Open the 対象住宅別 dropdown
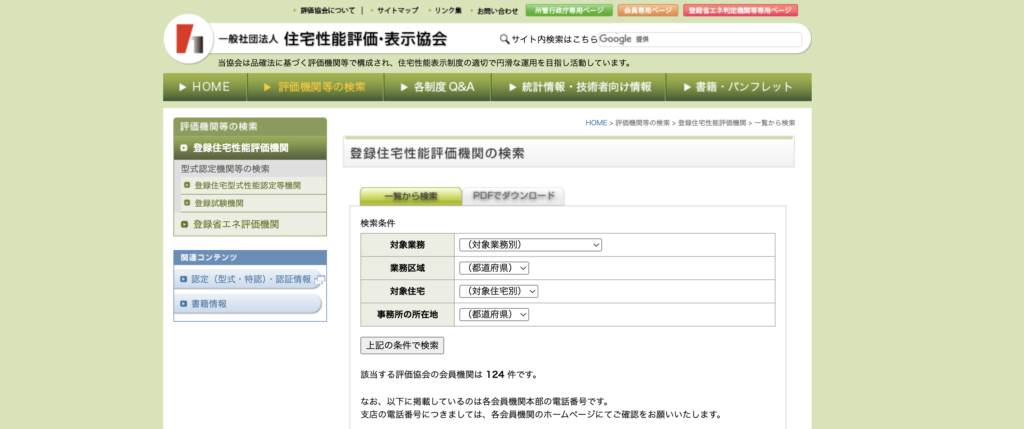Viewport: 1024px width, 429px height. pyautogui.click(x=498, y=291)
